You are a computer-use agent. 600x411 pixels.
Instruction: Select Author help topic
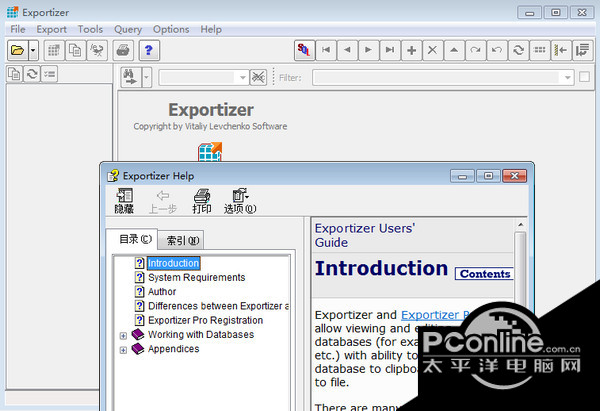pyautogui.click(x=162, y=292)
